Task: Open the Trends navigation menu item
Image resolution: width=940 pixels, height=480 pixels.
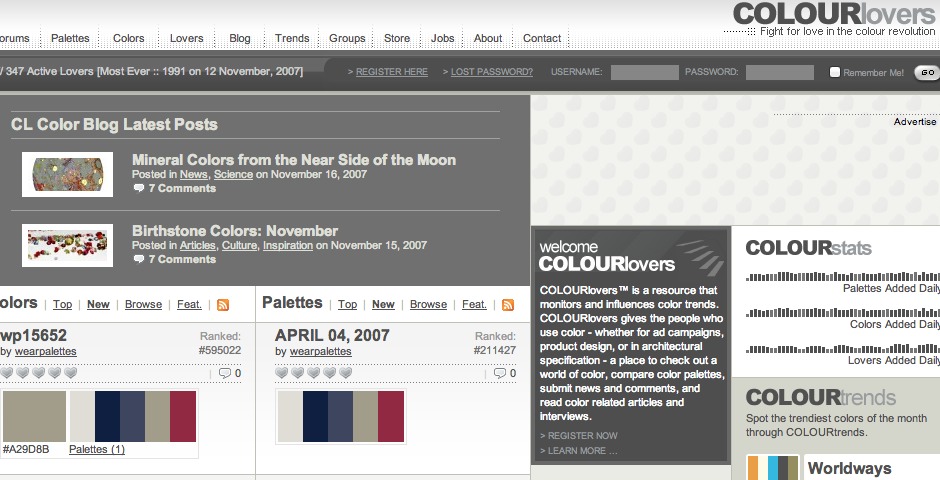Action: 292,38
